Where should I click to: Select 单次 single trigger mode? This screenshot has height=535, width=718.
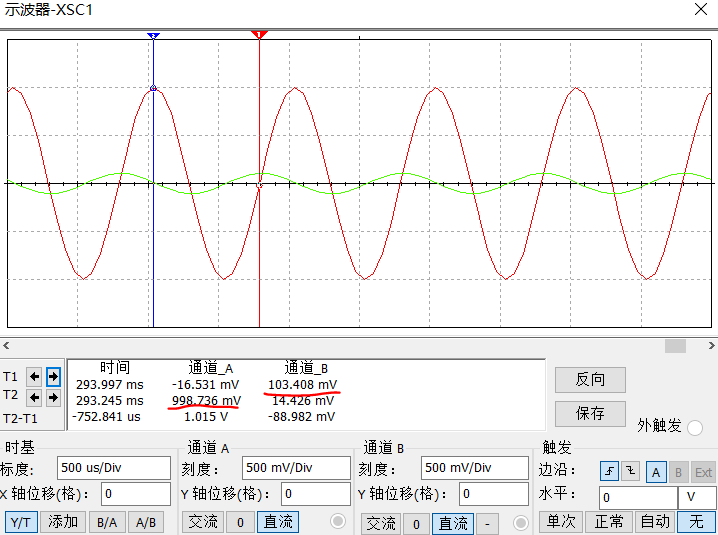561,521
